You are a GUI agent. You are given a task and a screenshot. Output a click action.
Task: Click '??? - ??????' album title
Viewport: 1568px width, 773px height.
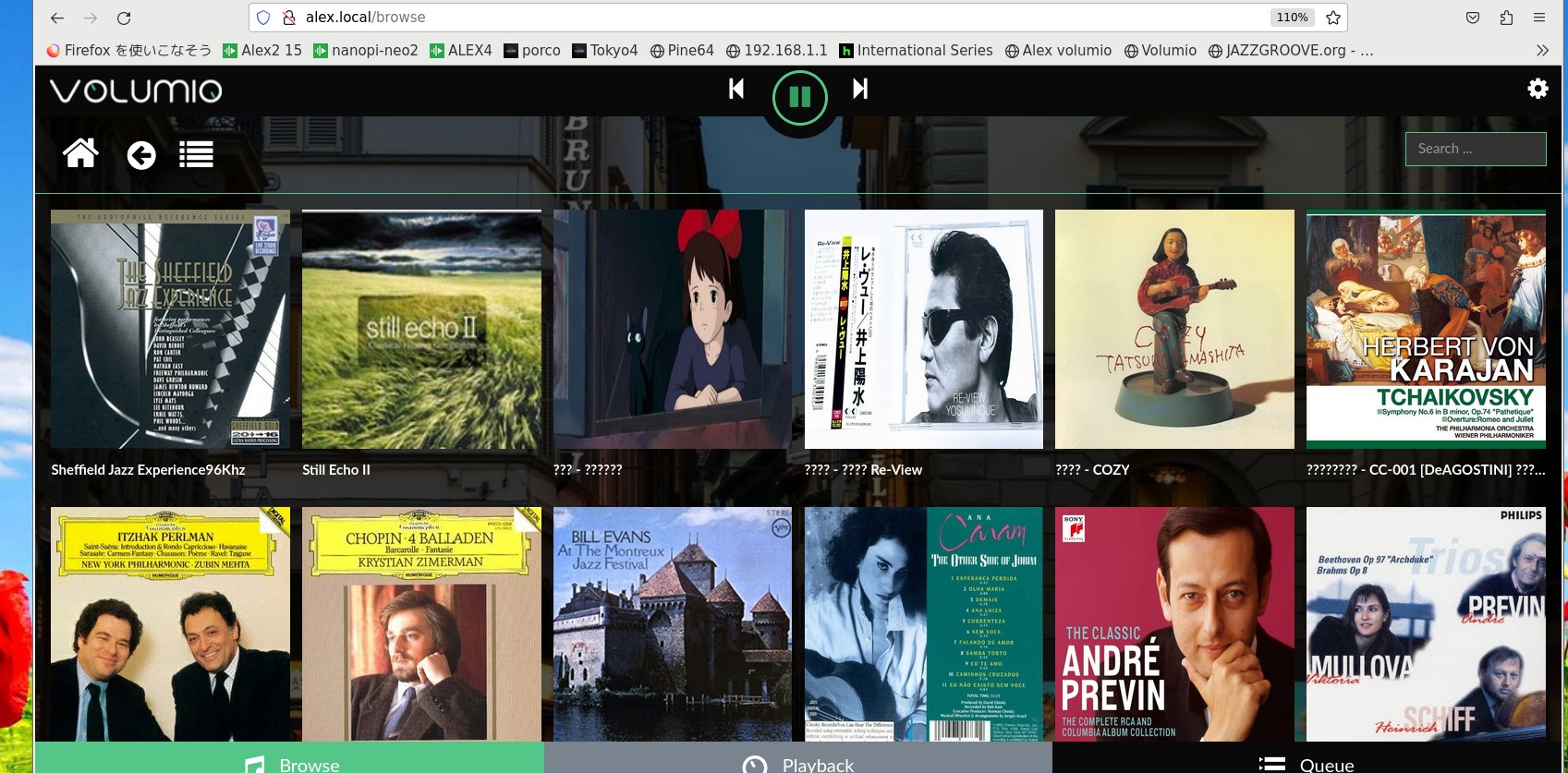point(588,470)
